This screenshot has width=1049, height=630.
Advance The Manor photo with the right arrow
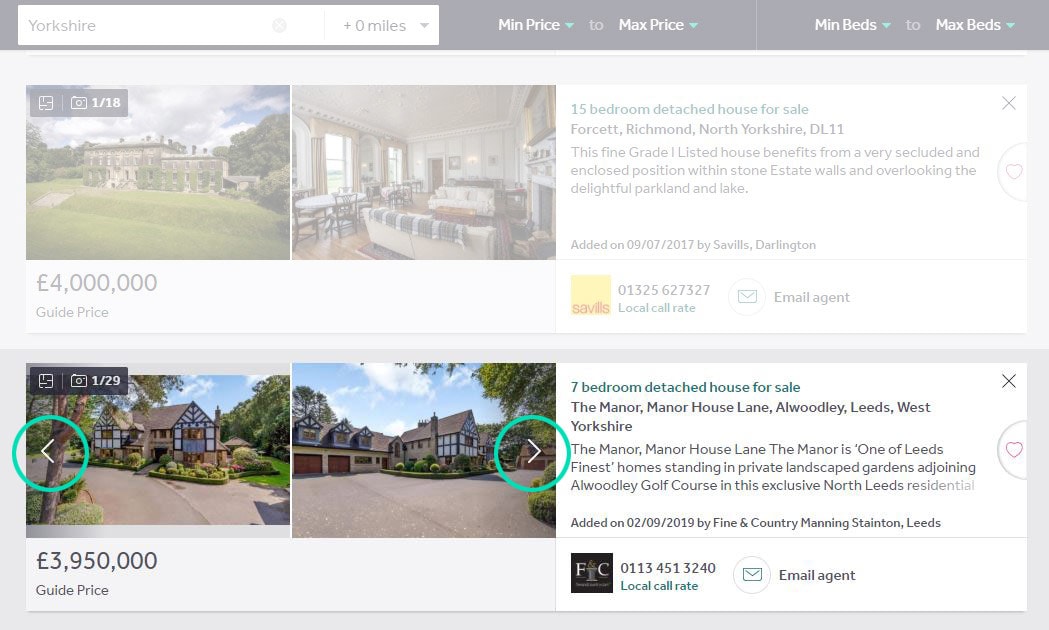(x=532, y=452)
